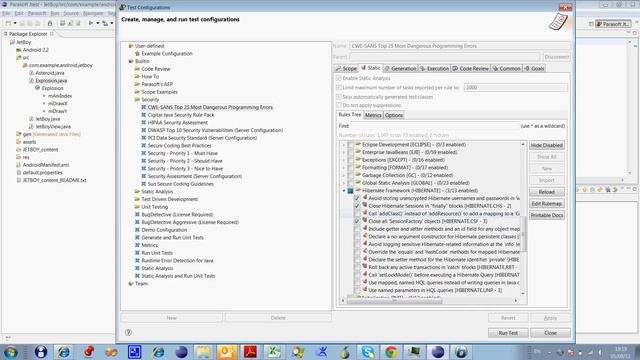
Task: Click Secure Coding Best Practices icon
Action: pyautogui.click(x=144, y=145)
